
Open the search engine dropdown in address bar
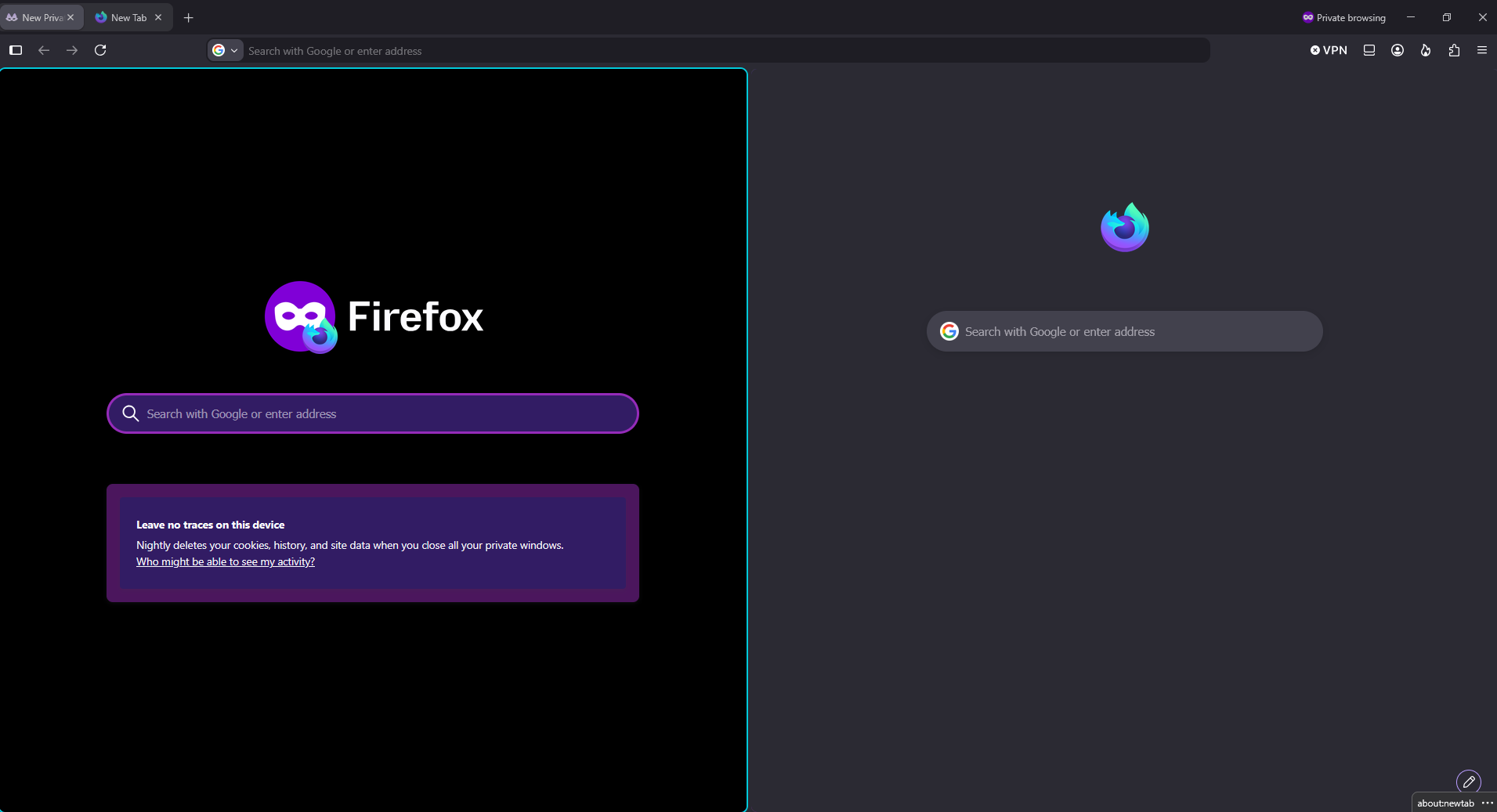pos(226,50)
